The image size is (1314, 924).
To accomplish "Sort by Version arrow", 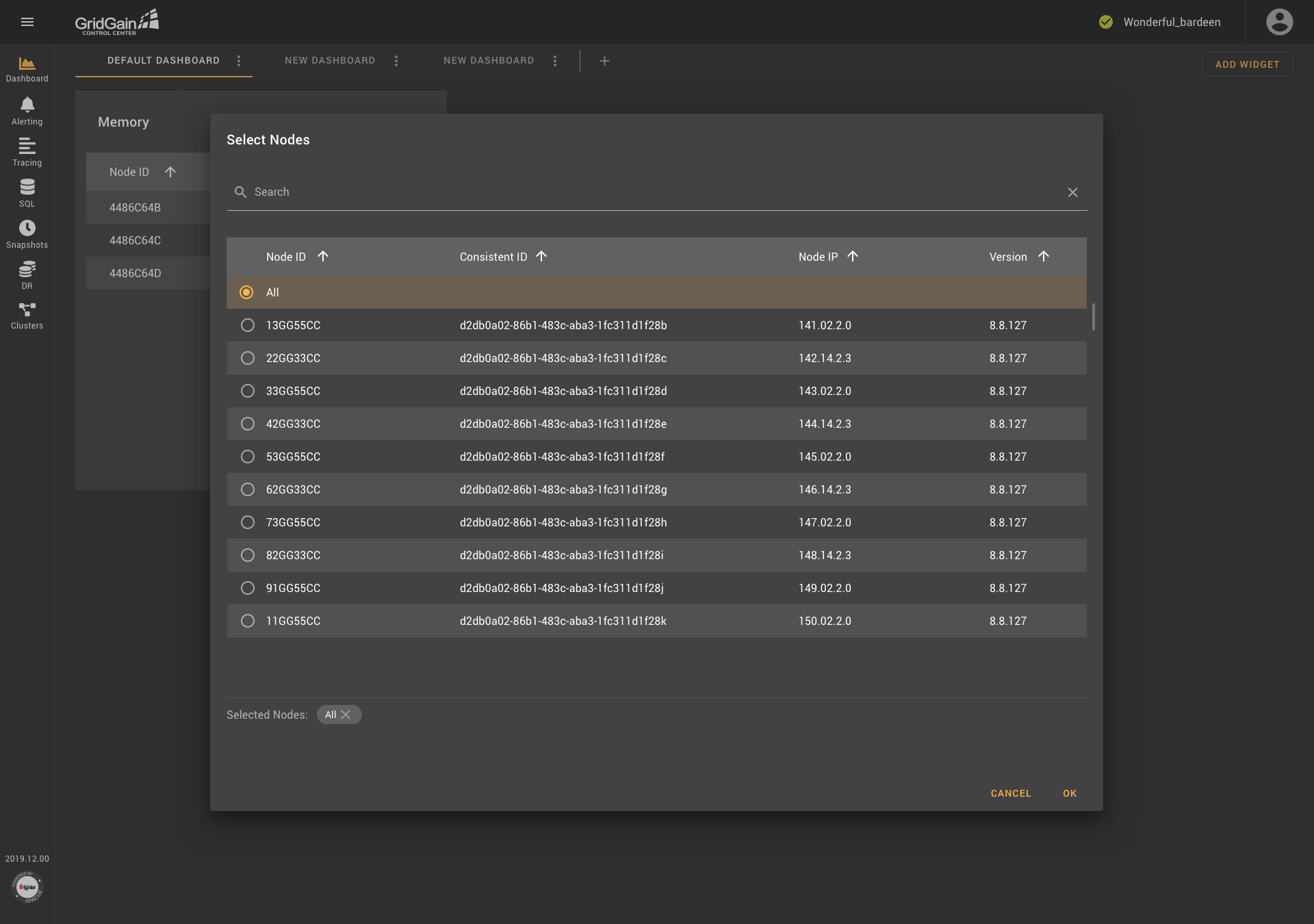I will coord(1044,257).
